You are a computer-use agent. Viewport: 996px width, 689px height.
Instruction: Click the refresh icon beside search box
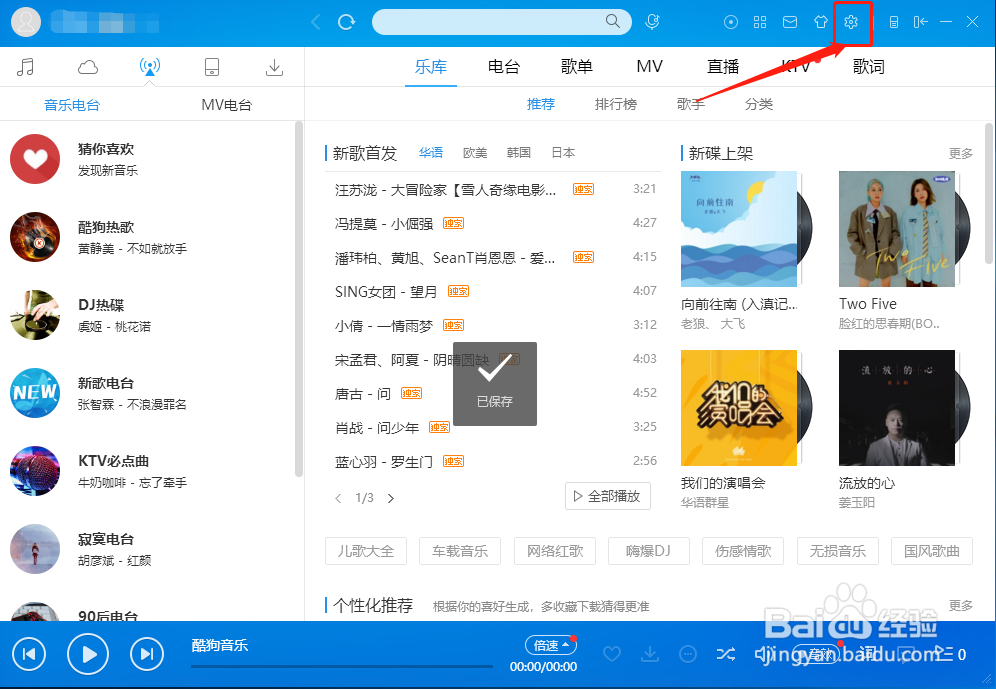click(346, 22)
